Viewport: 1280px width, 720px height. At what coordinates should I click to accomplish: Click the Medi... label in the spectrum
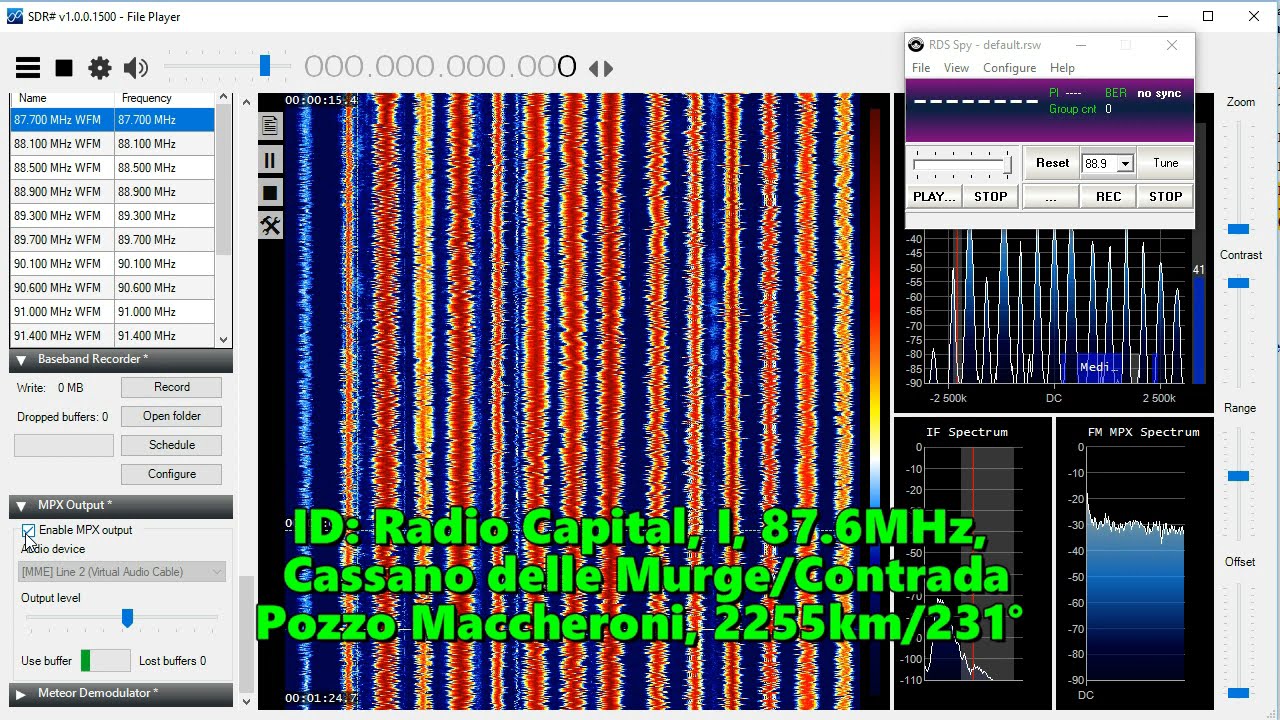[x=1097, y=367]
